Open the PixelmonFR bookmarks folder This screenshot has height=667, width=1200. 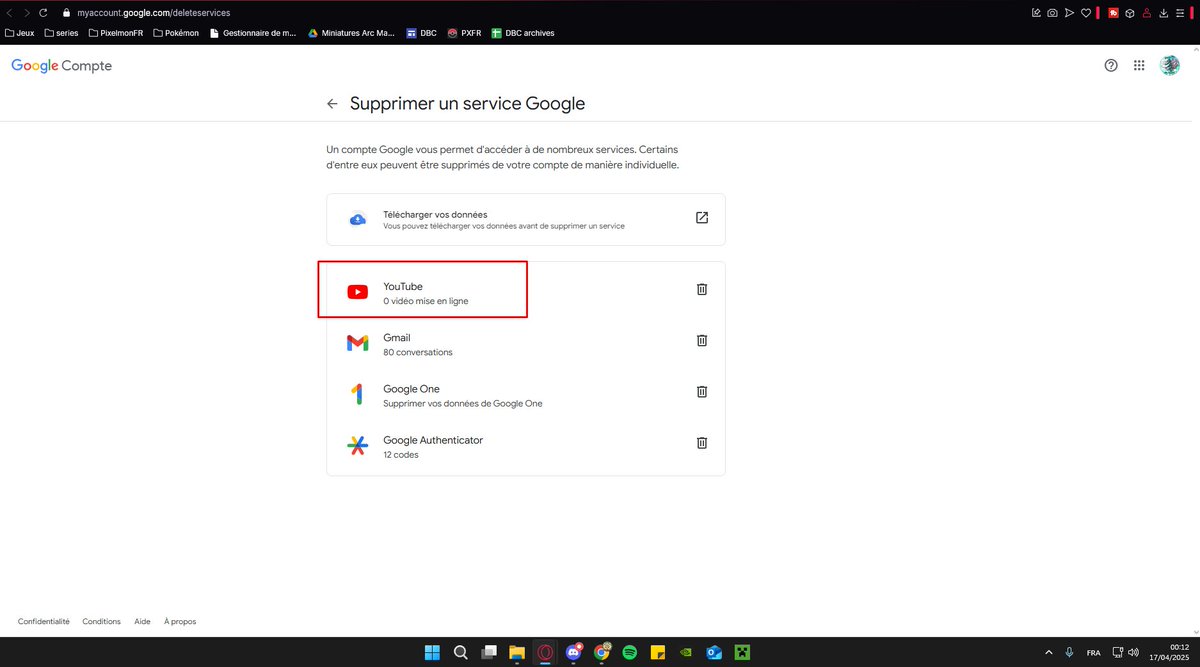(x=116, y=33)
